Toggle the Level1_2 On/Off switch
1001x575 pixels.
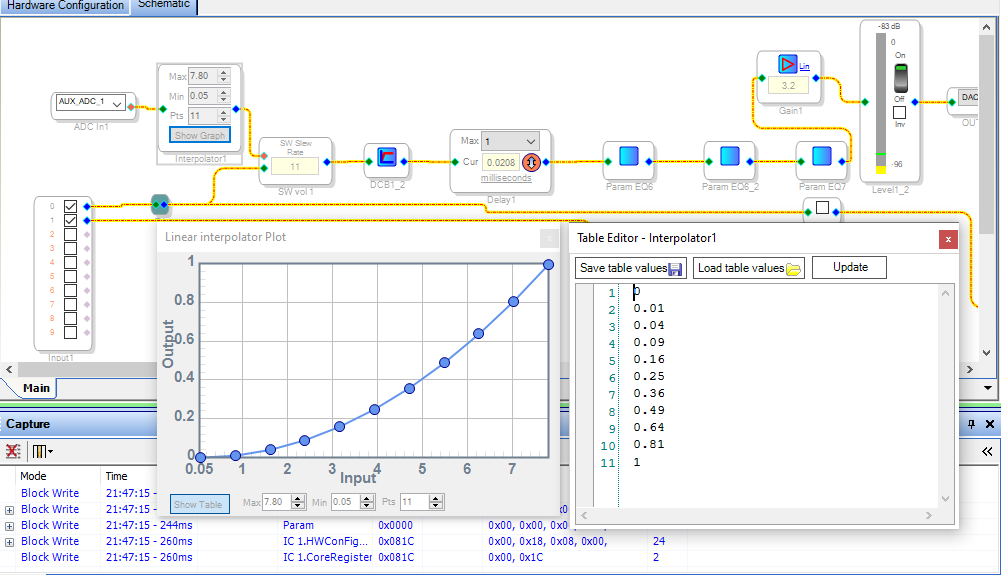pyautogui.click(x=899, y=77)
